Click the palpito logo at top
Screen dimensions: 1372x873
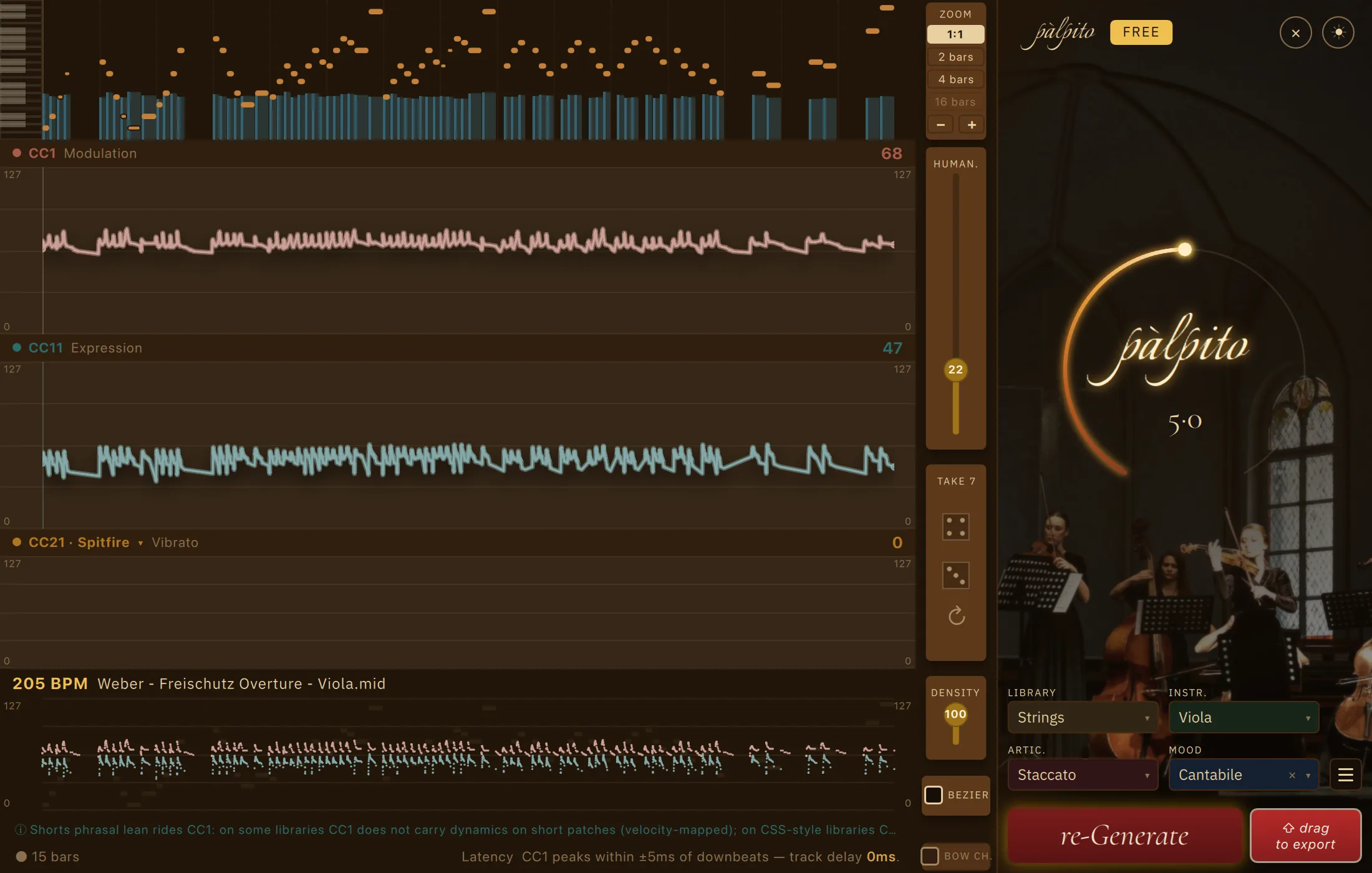[1058, 34]
